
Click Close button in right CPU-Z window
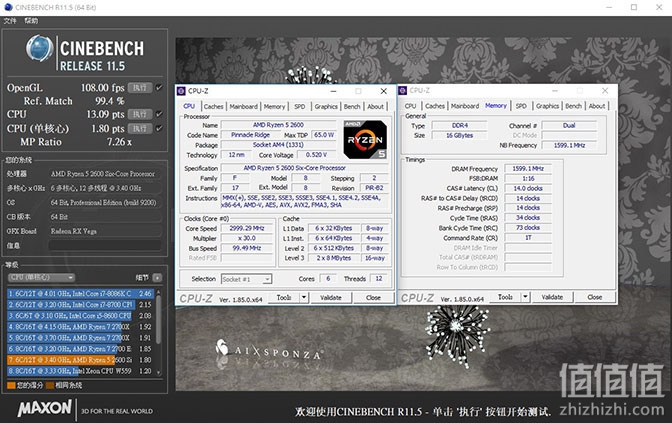point(595,297)
